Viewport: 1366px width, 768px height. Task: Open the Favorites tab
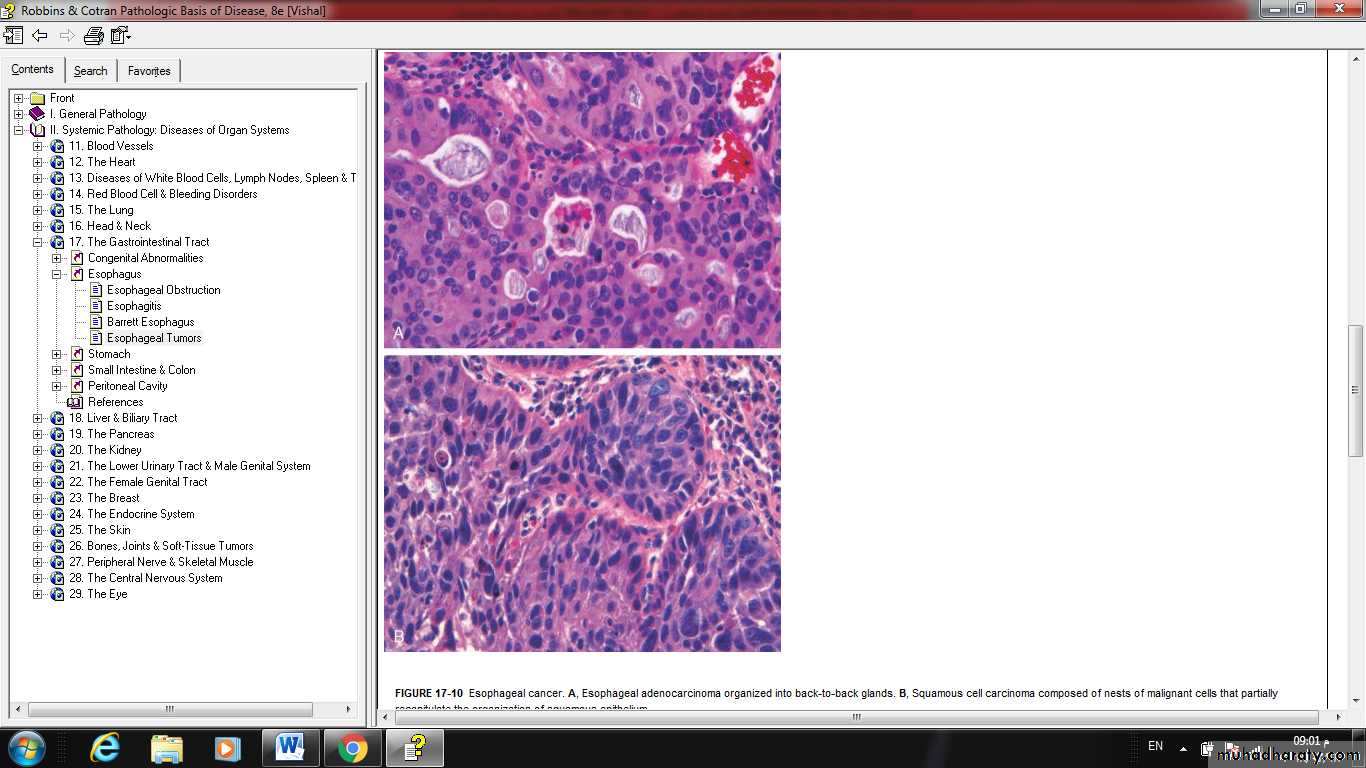[148, 71]
